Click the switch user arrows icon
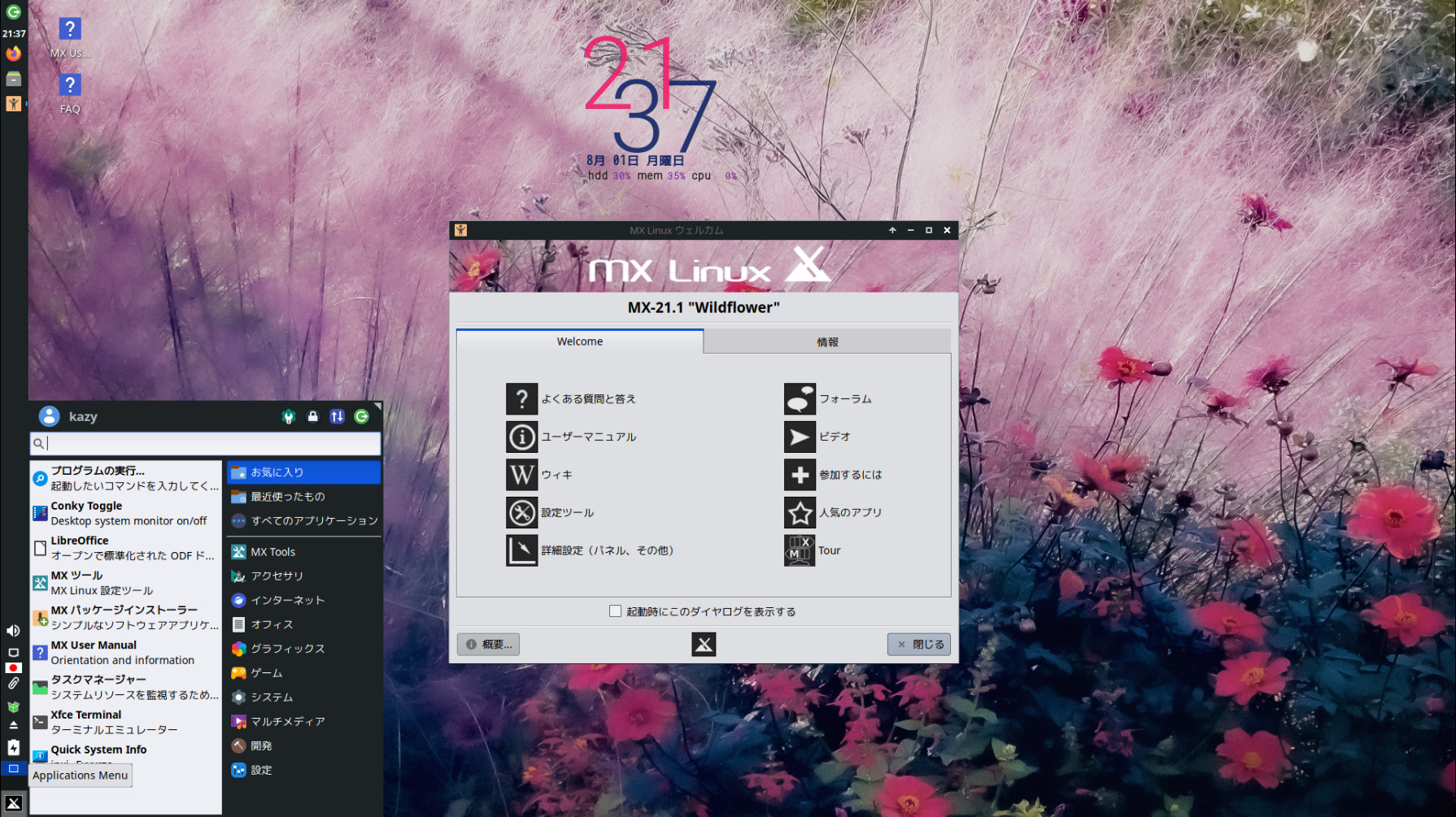This screenshot has width=1456, height=817. coord(337,417)
